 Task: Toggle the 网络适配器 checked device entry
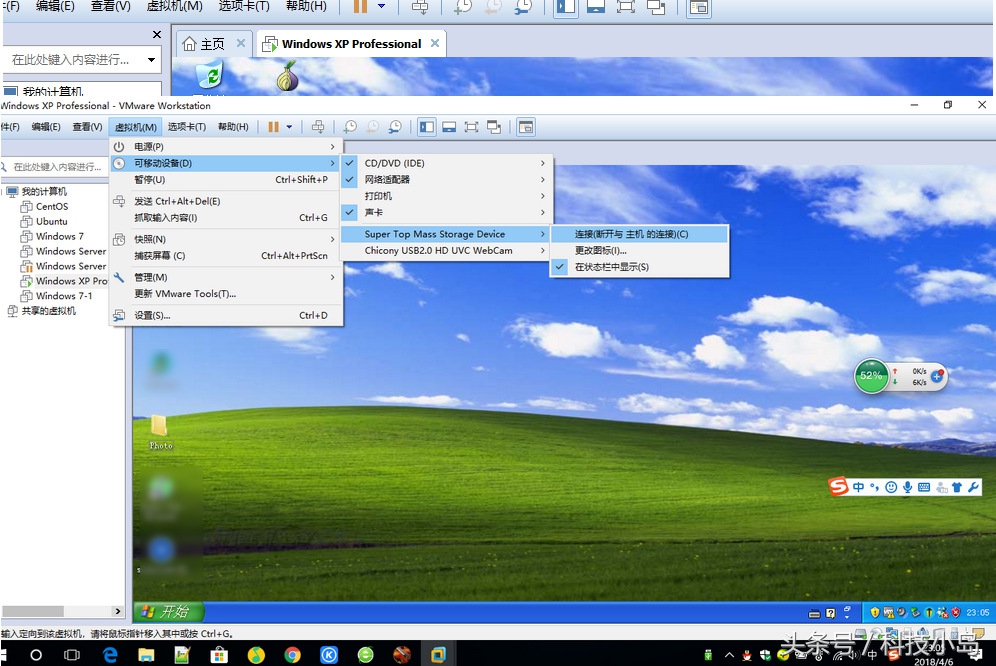[447, 180]
